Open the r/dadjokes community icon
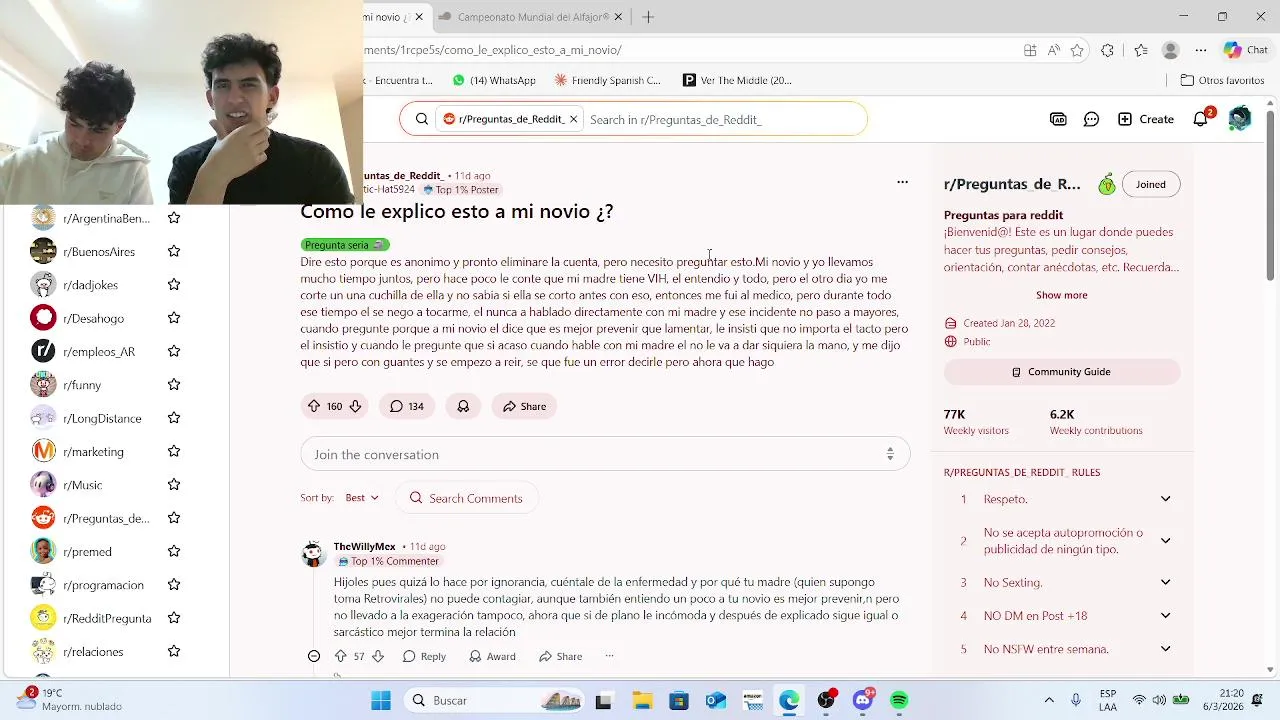1280x720 pixels. pos(43,285)
